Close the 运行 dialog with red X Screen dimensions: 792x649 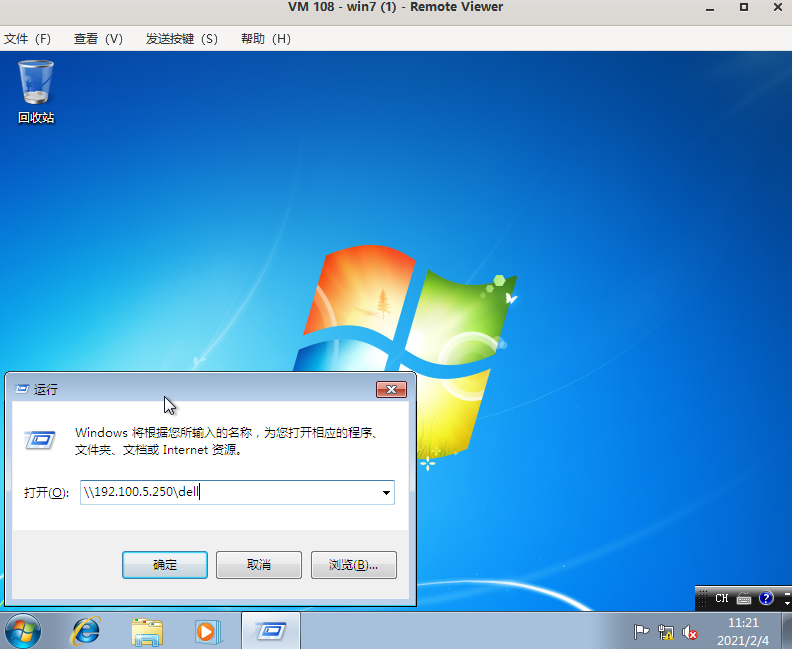coord(391,389)
